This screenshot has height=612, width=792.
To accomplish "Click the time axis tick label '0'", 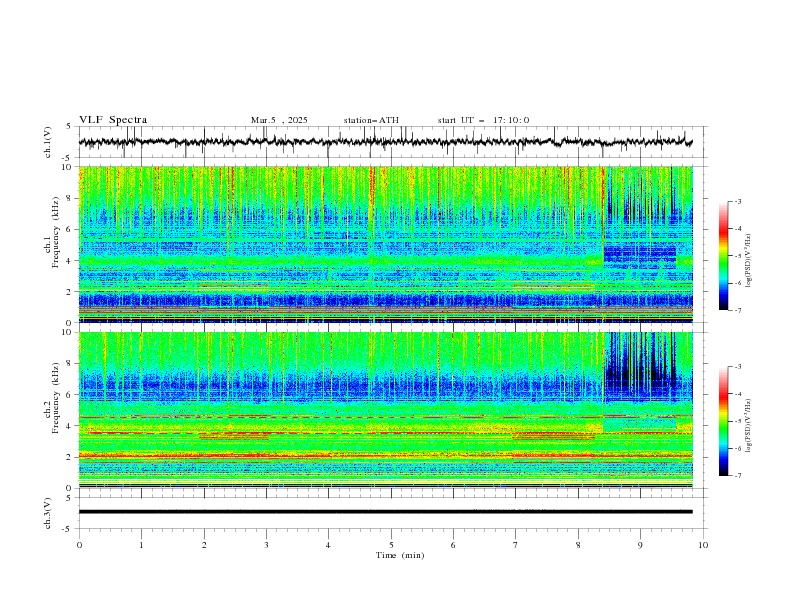I will 79,545.
